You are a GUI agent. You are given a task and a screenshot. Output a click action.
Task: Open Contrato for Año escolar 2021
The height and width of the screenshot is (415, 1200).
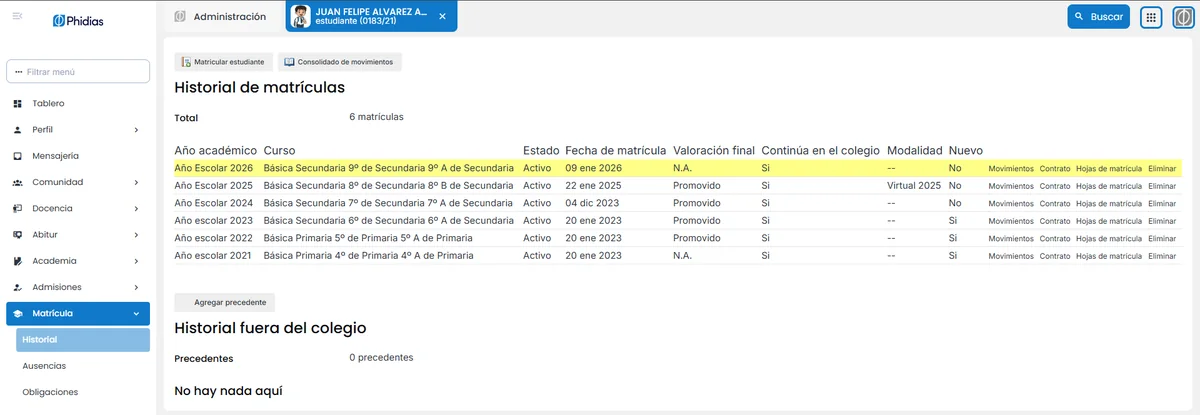1055,256
